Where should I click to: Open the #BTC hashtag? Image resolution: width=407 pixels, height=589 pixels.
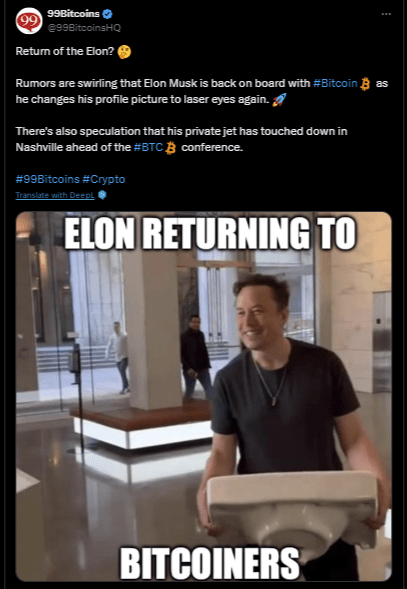click(x=148, y=147)
